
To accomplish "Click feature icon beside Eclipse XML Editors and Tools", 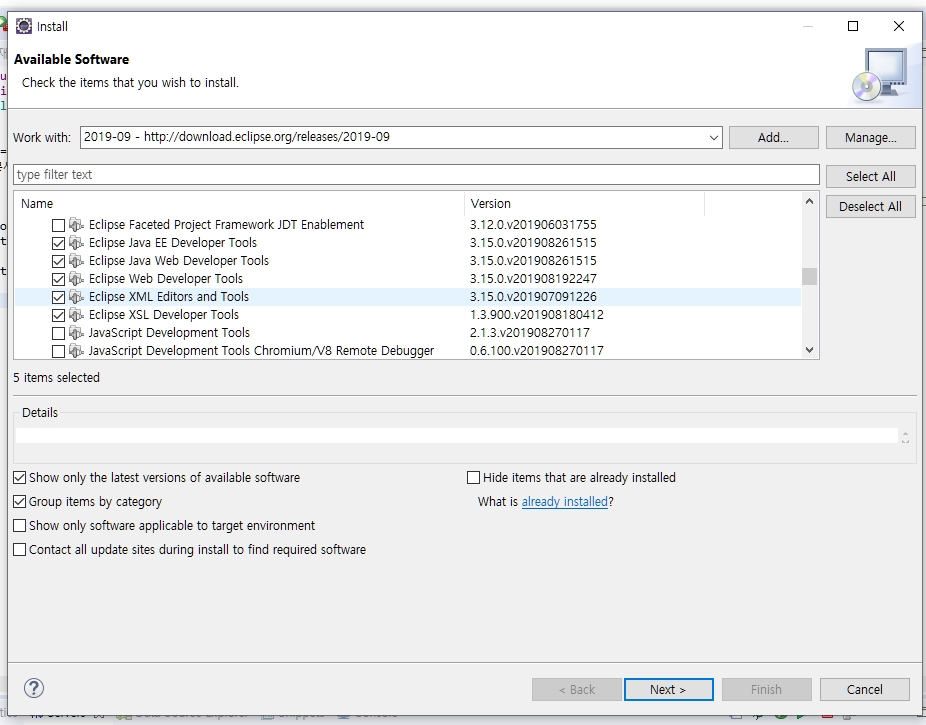I will click(76, 296).
